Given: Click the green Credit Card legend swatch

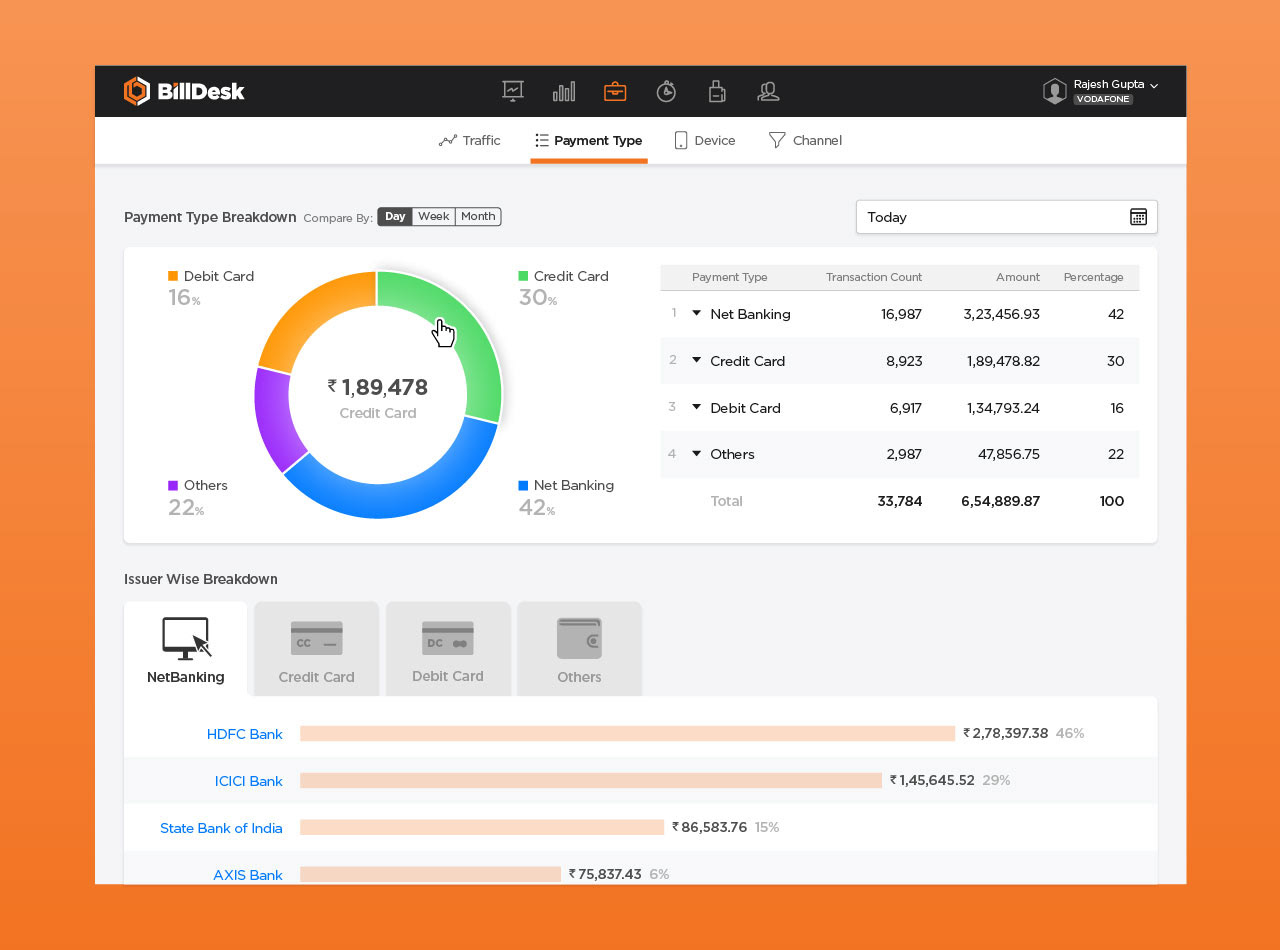Looking at the screenshot, I should pyautogui.click(x=523, y=276).
